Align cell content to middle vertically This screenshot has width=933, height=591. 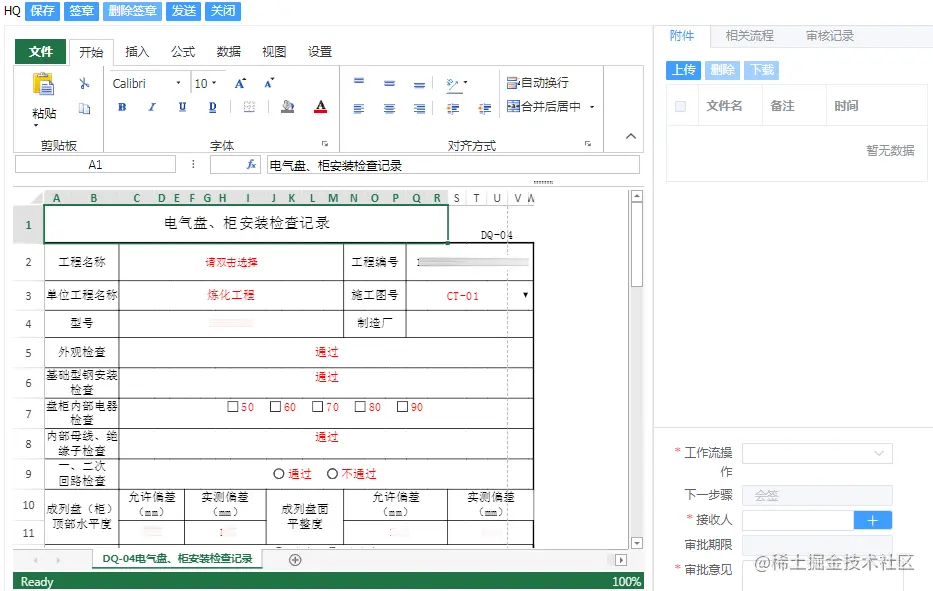pos(389,83)
